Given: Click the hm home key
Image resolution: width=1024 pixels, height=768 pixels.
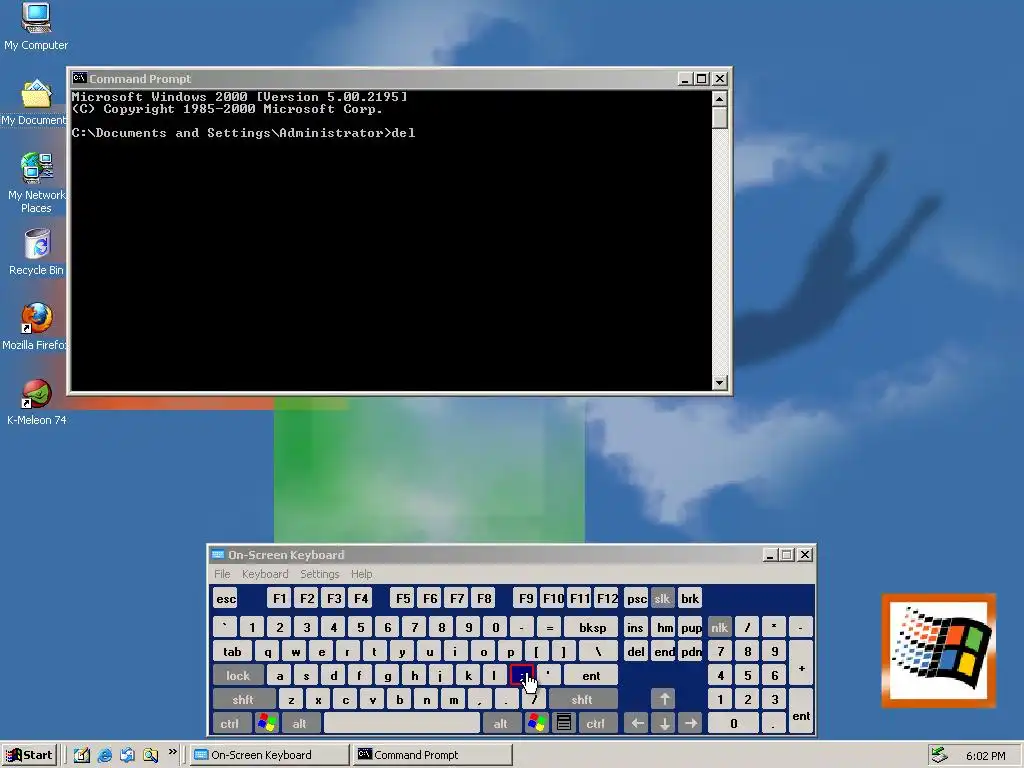Looking at the screenshot, I should (664, 628).
